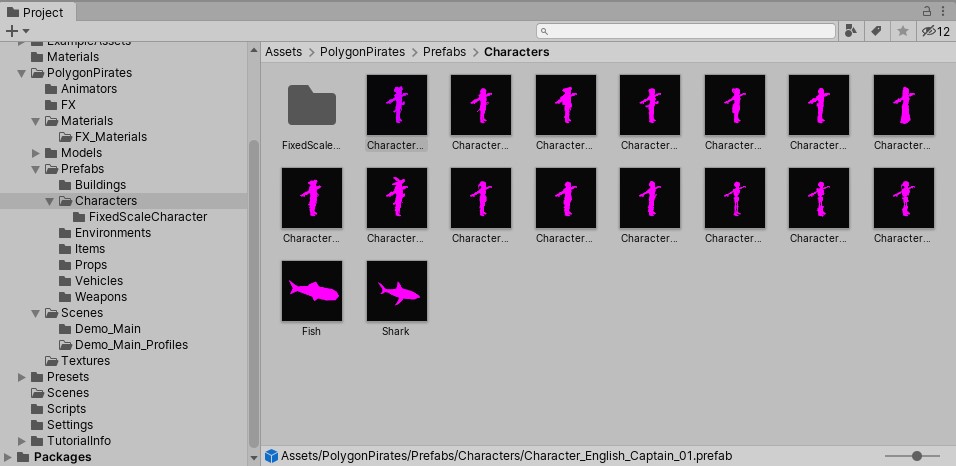
Task: Open the Project window three-dot options menu
Action: (x=943, y=11)
